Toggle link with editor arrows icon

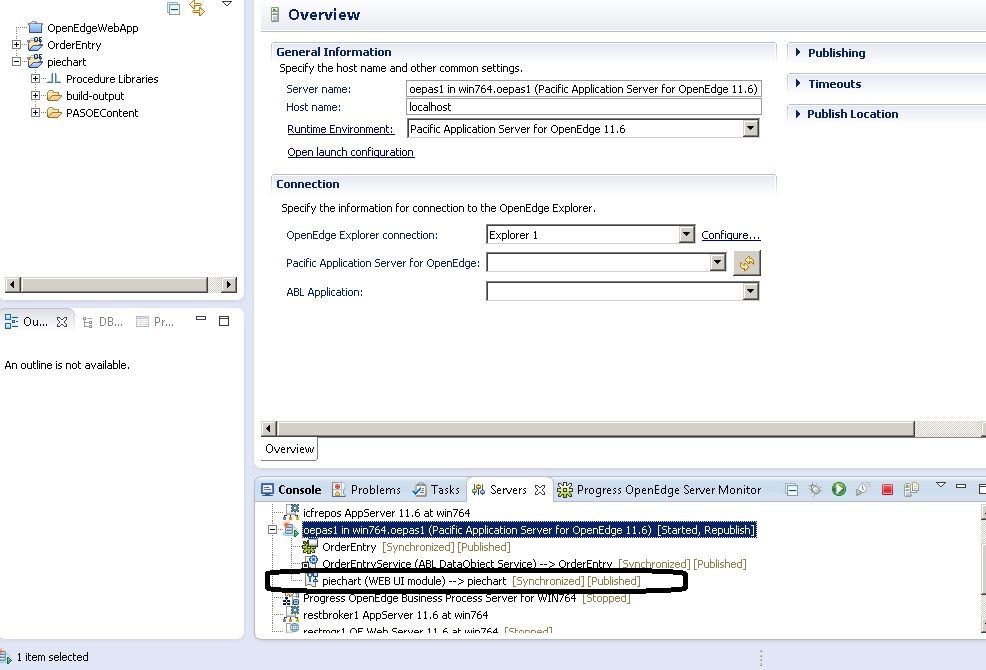(197, 8)
